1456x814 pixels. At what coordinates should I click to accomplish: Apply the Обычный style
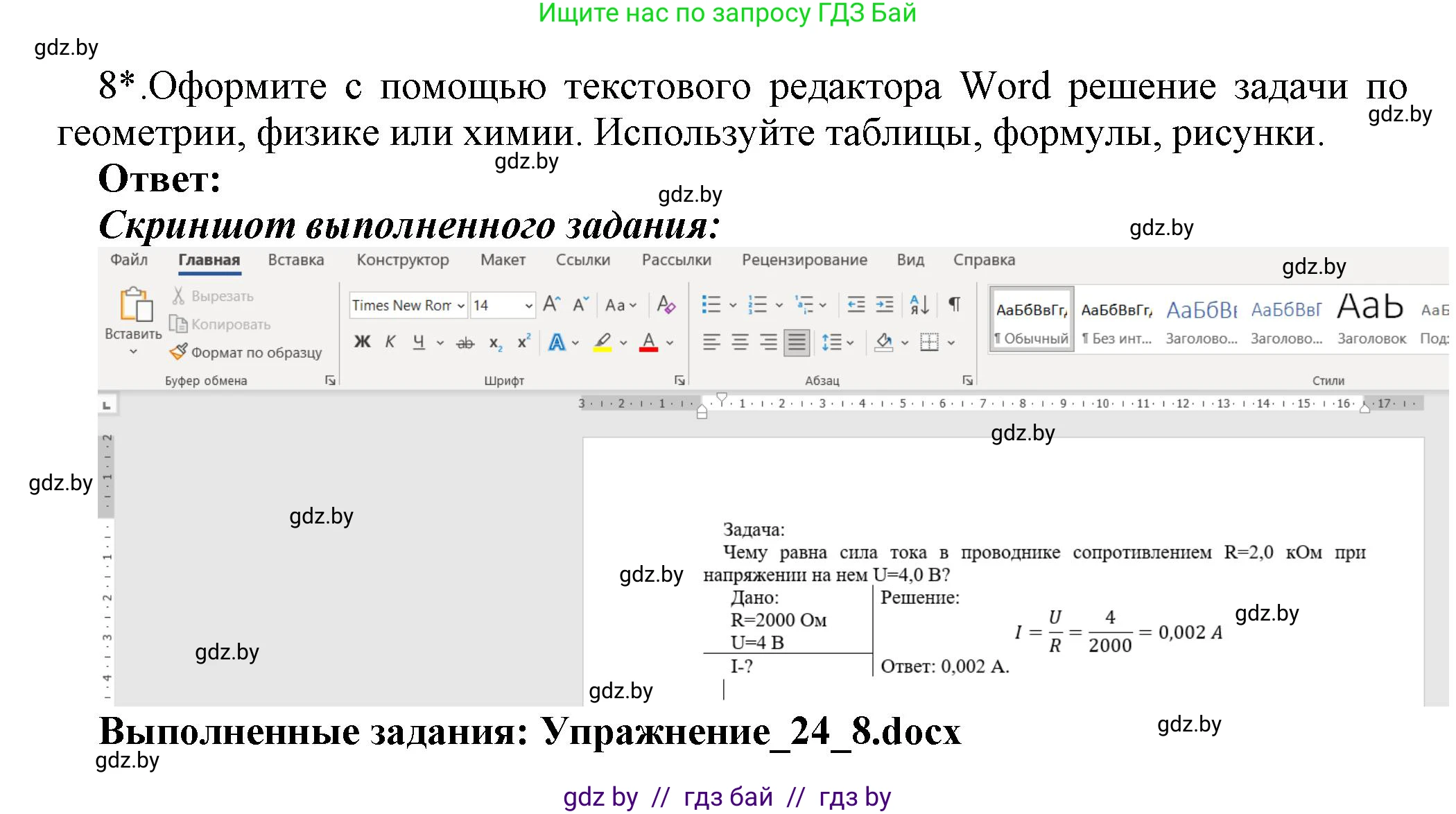(x=1032, y=320)
